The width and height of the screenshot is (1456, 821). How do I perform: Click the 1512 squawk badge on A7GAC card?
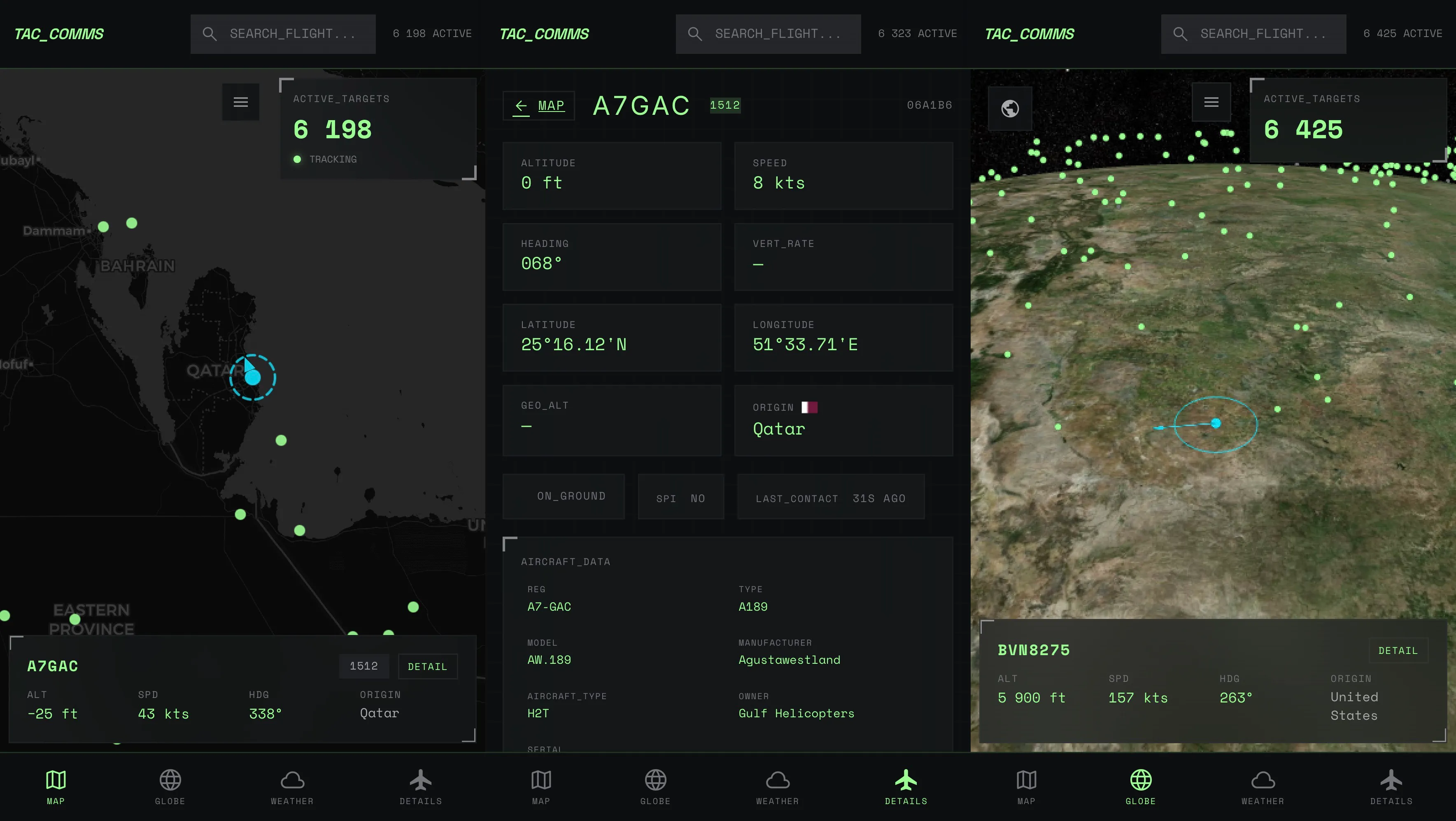363,666
